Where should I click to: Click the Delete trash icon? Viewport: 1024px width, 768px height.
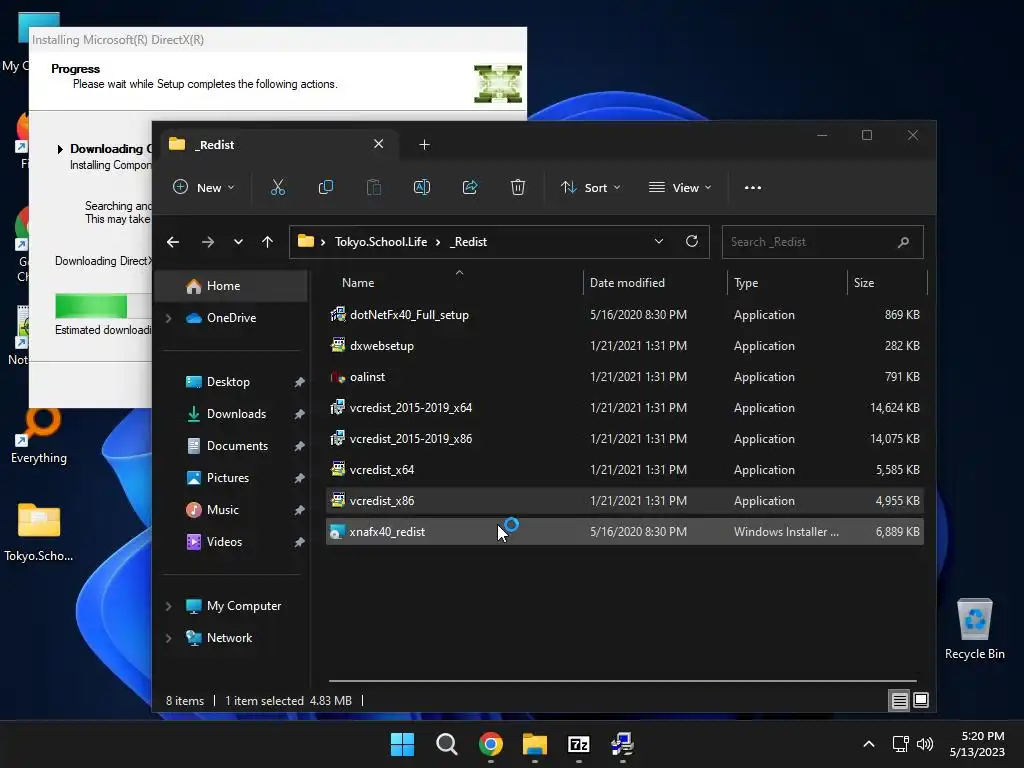tap(518, 187)
